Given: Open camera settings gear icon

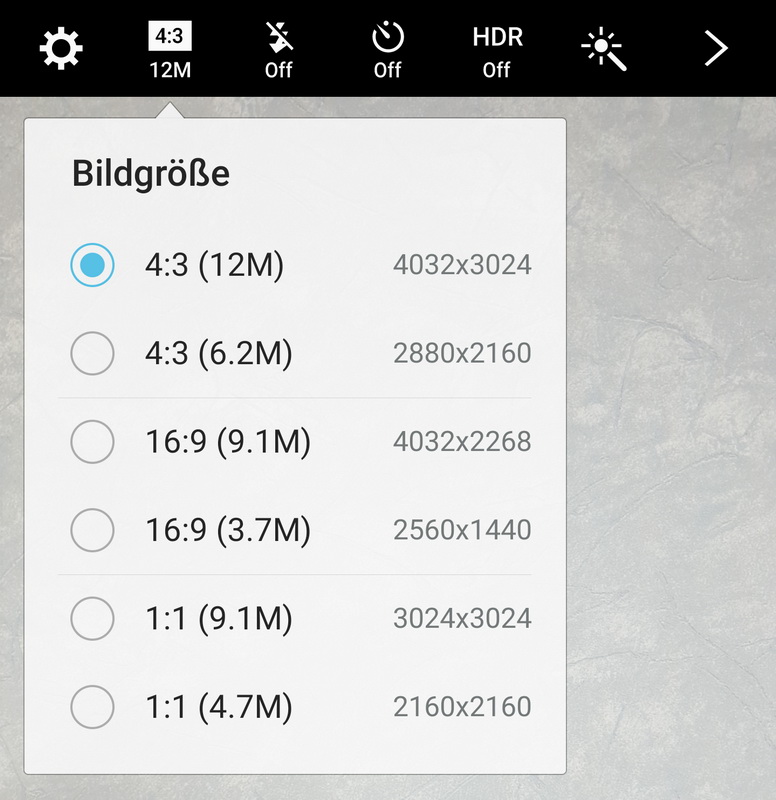Looking at the screenshot, I should (x=61, y=48).
